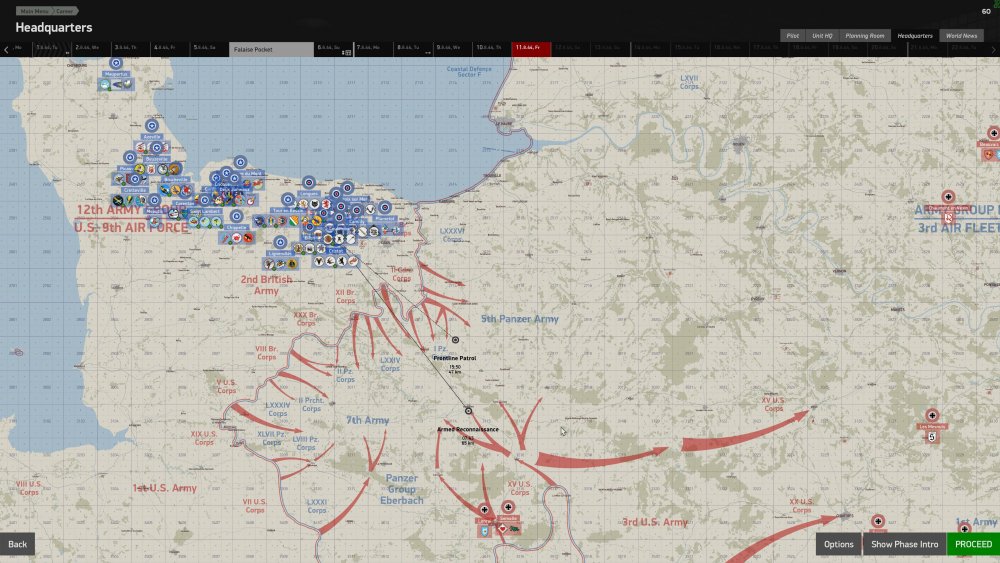Click the Maupertus airfield roundel icon
The width and height of the screenshot is (1000, 563).
tap(116, 63)
